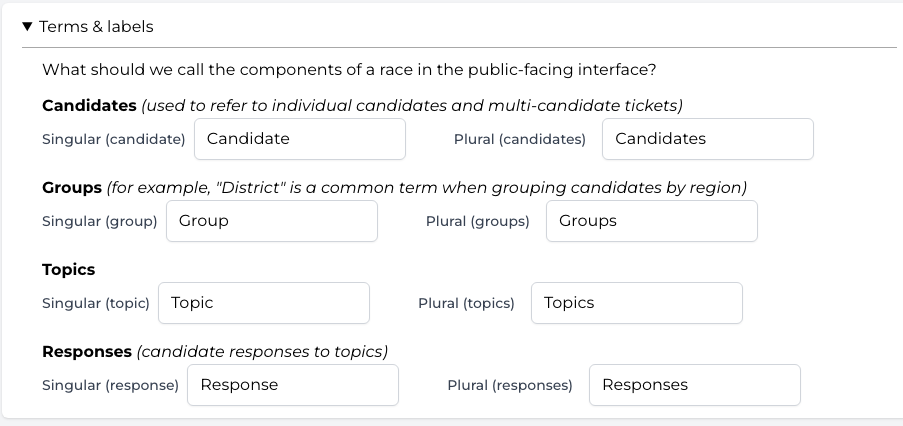
Task: Click the plural Candidates text field
Action: click(707, 139)
